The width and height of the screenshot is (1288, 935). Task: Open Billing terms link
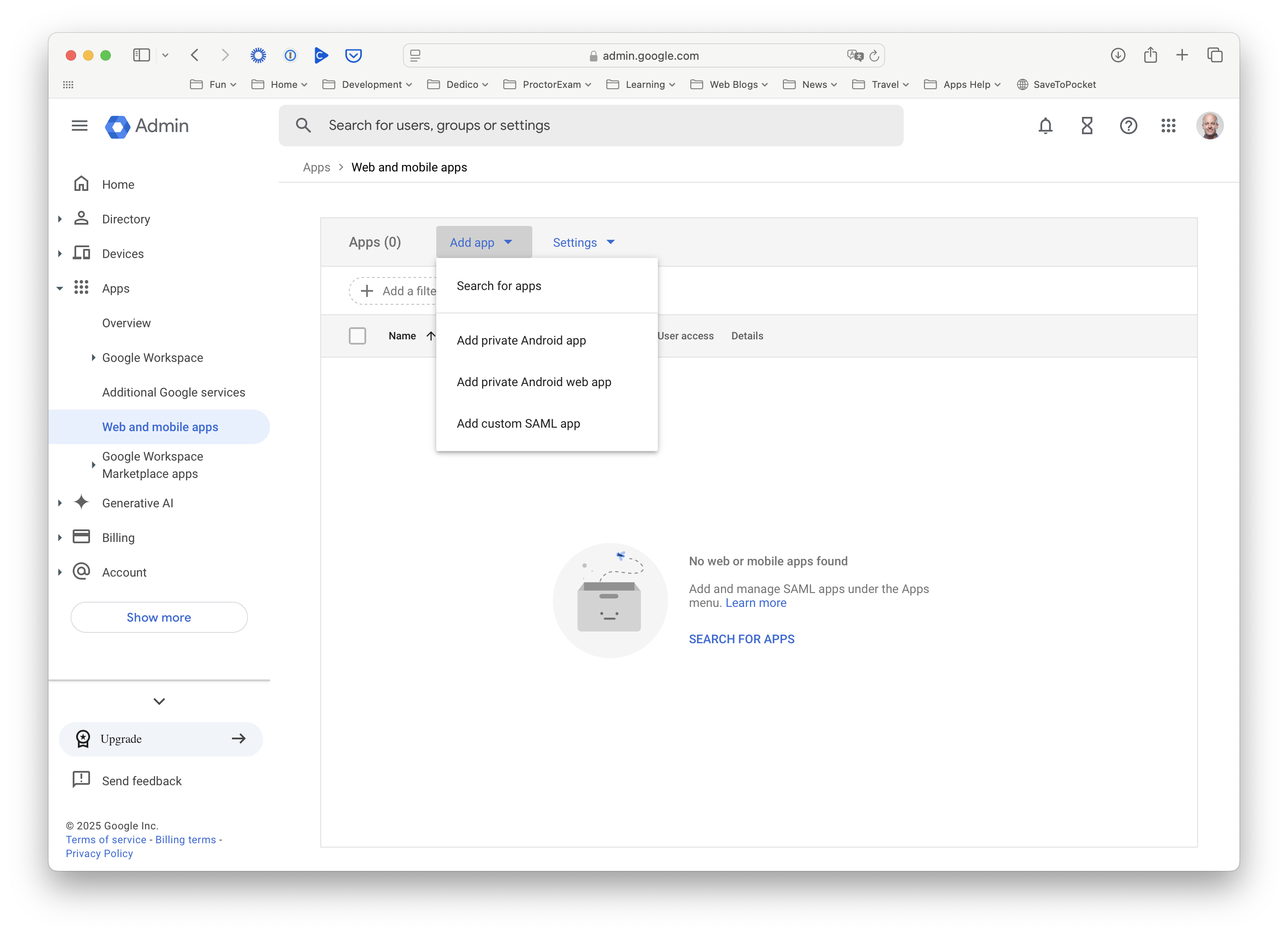[186, 840]
